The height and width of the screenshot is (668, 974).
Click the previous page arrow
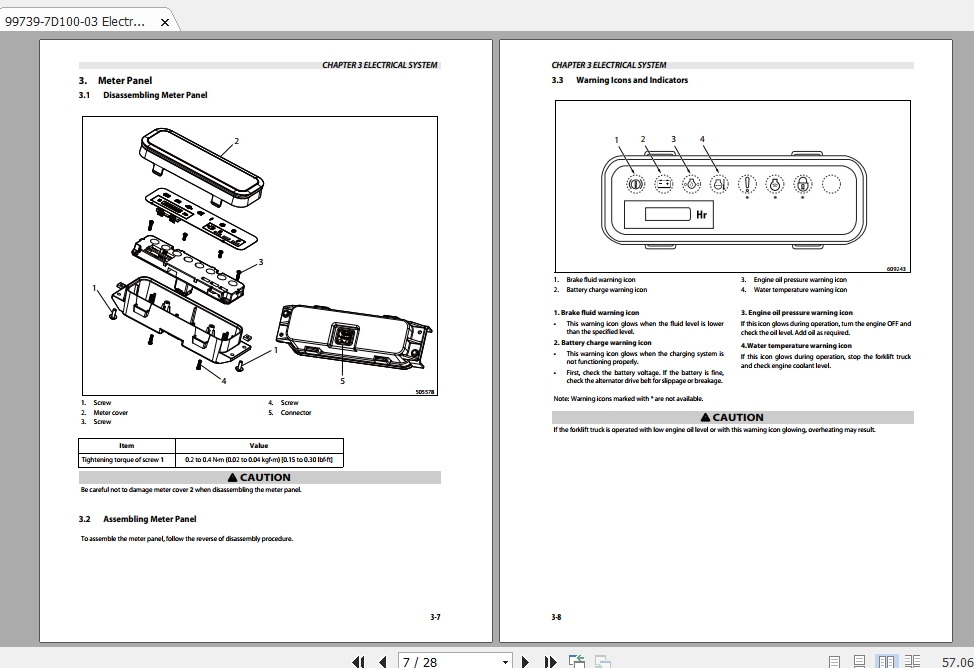coord(383,661)
